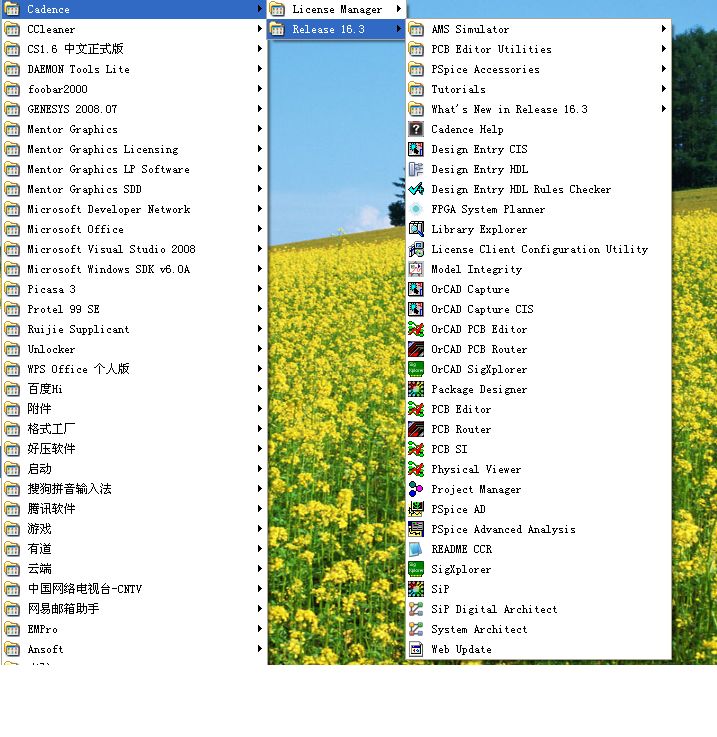This screenshot has width=717, height=737.
Task: Open the Release 16.3 submenu
Action: click(x=336, y=29)
